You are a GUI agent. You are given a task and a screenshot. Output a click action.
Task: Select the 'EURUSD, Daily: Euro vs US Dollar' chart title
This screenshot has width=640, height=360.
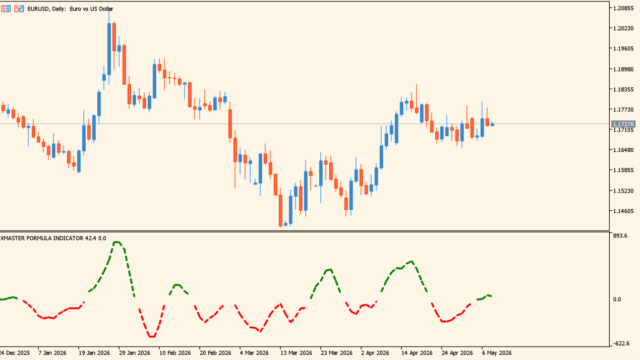(70, 9)
